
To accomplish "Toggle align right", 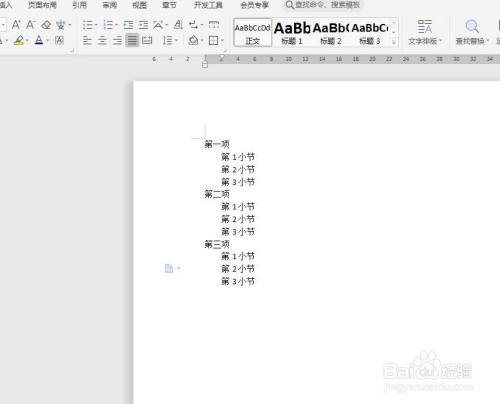I will click(117, 41).
